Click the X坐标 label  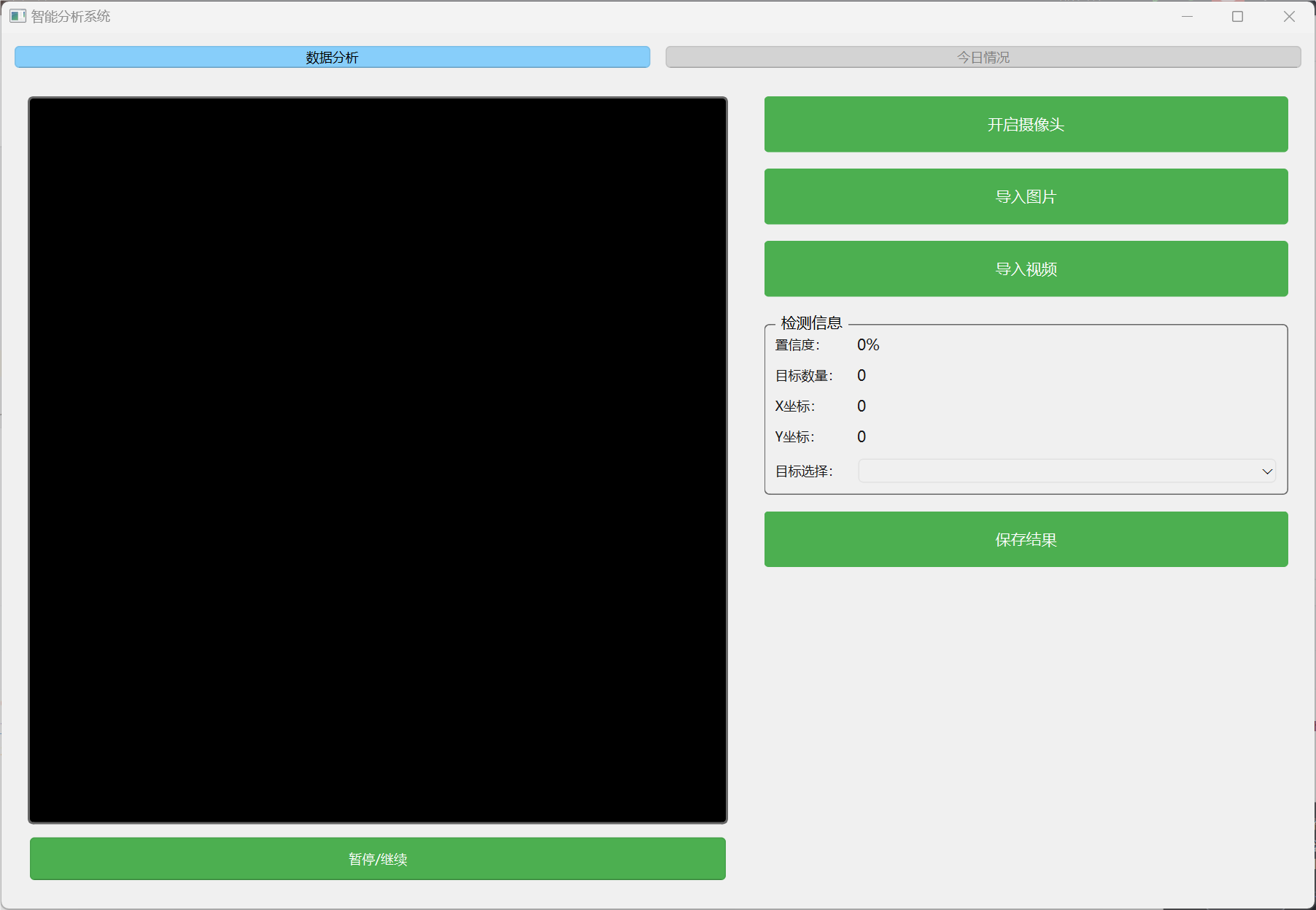tap(795, 406)
